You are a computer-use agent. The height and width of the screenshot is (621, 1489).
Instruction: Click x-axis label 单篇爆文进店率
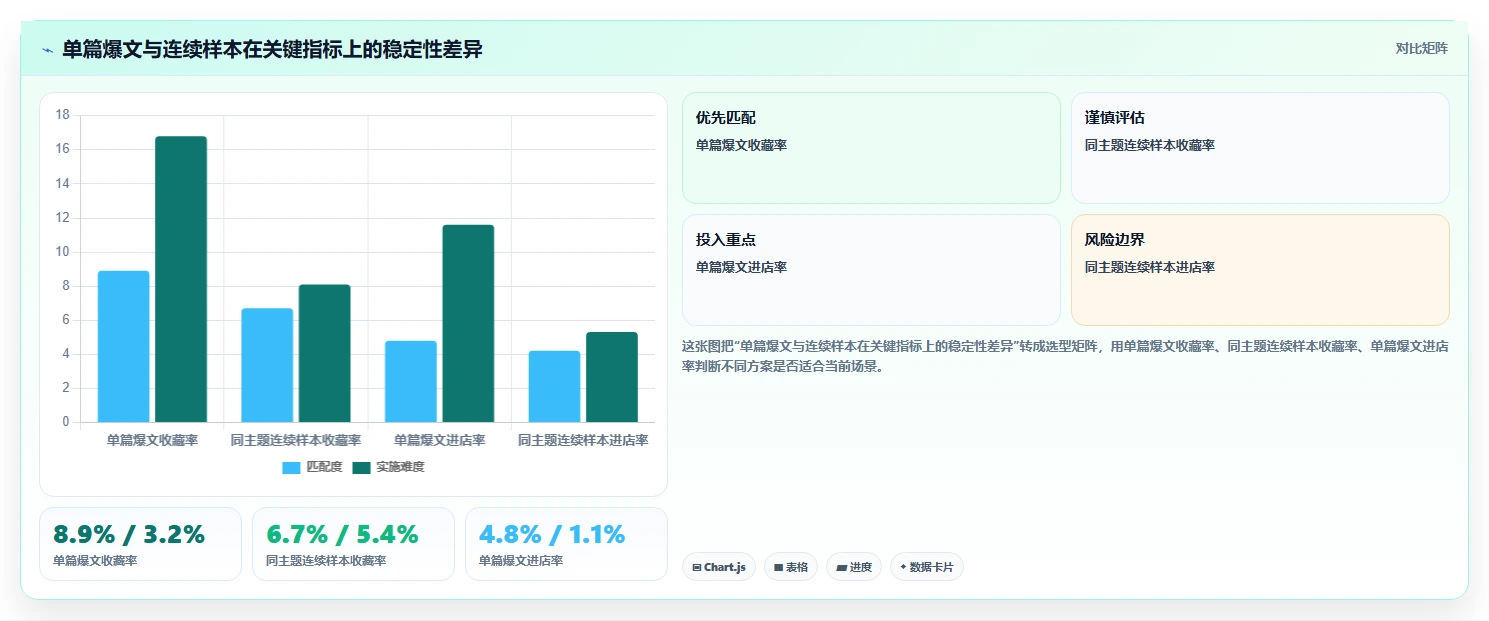[x=440, y=440]
